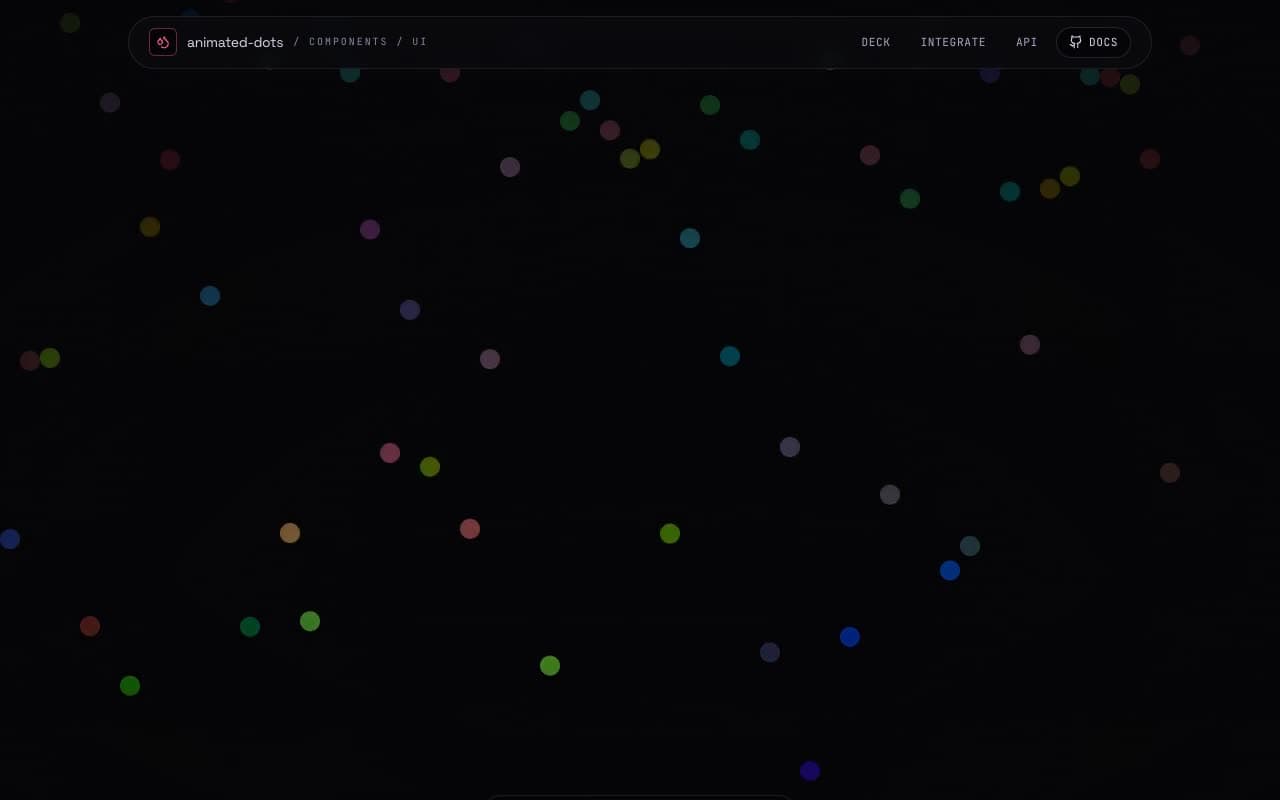Viewport: 1280px width, 800px height.
Task: Open the DECK menu item
Action: click(876, 42)
